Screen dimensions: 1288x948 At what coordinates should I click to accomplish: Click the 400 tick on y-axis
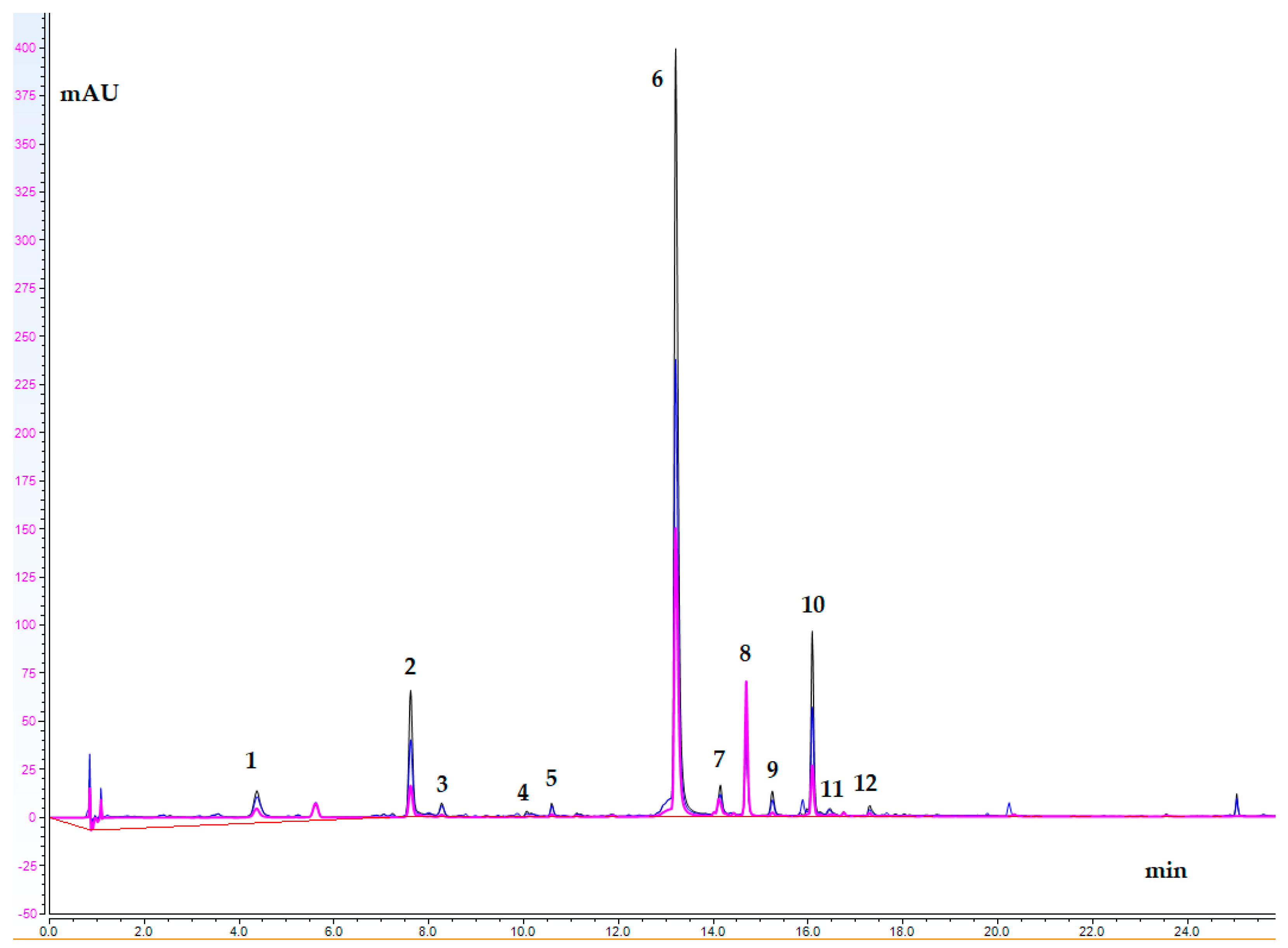point(25,48)
